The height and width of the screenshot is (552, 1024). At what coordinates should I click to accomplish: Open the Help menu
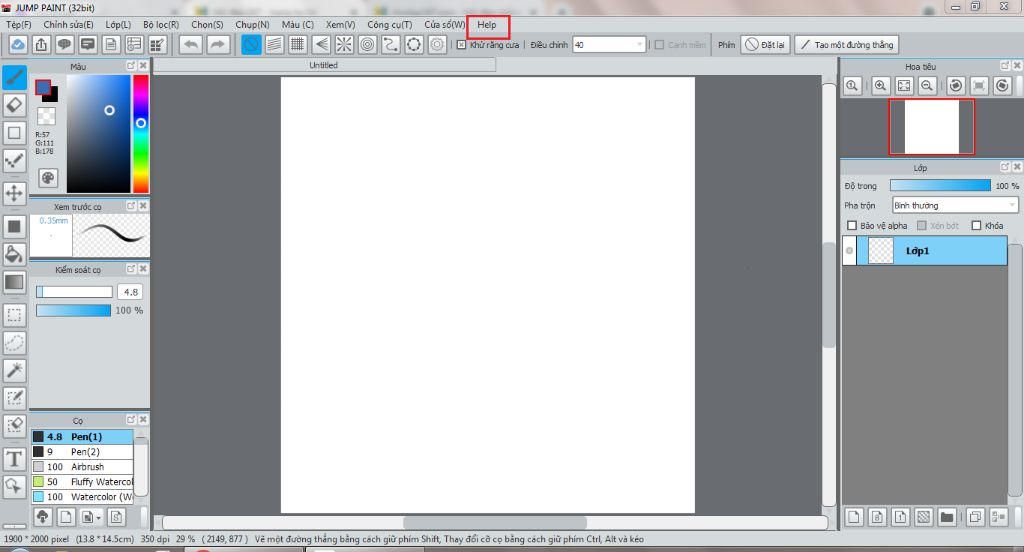[x=487, y=24]
